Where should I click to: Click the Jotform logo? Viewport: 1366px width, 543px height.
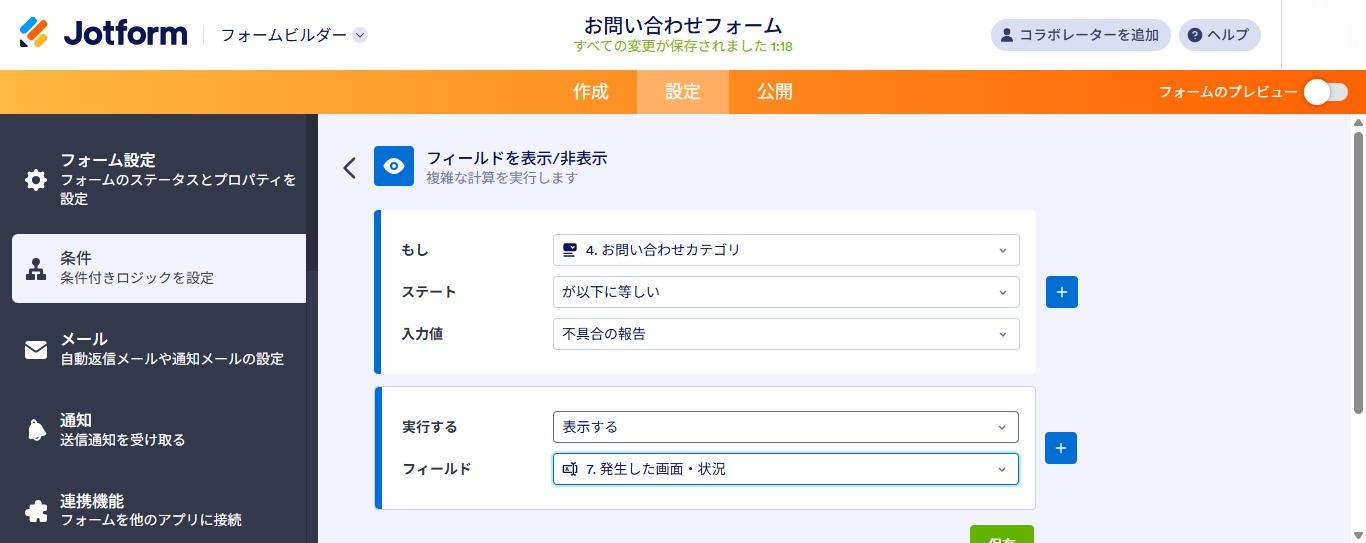coord(103,34)
